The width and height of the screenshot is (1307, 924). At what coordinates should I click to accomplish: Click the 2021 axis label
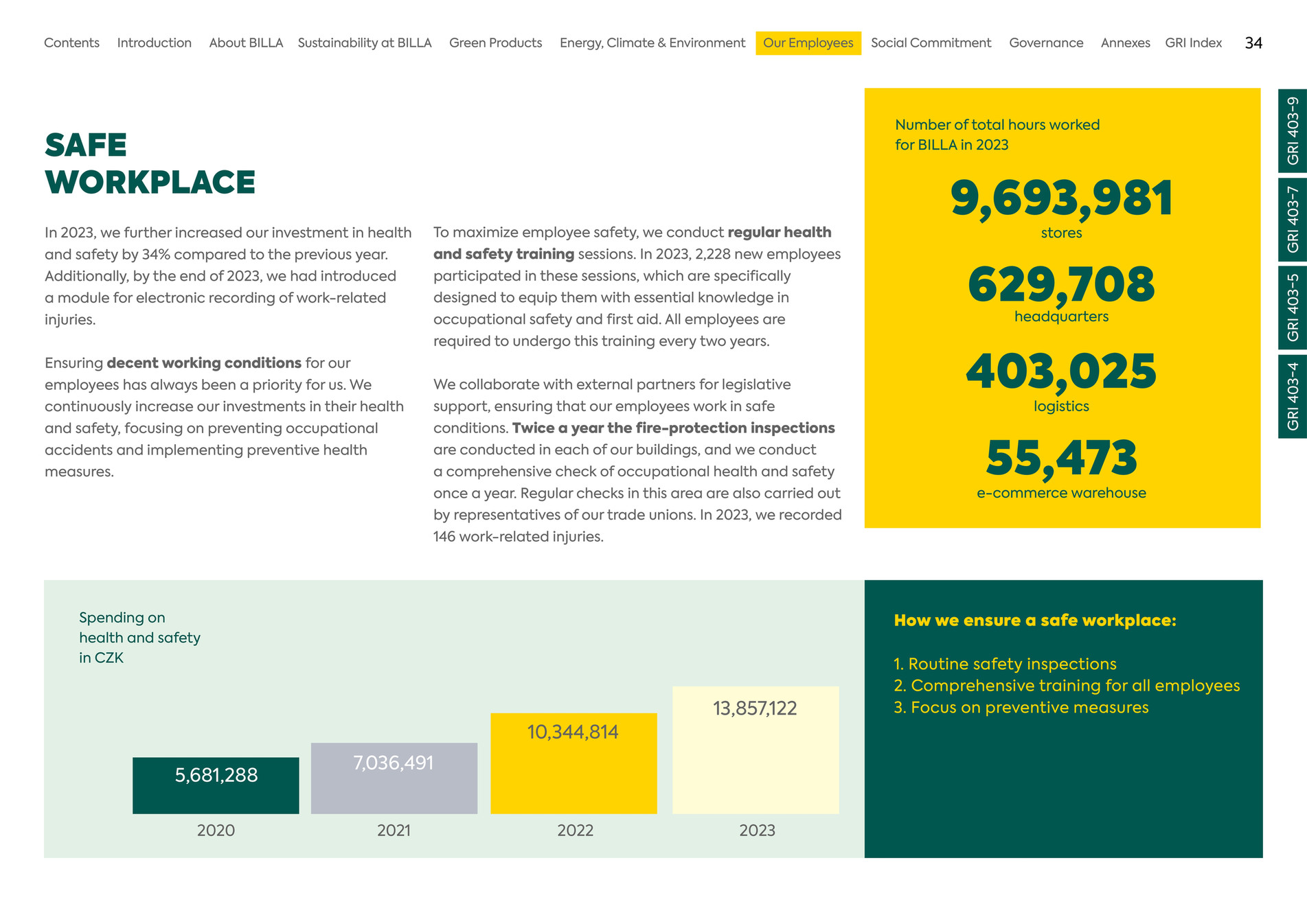tap(394, 831)
